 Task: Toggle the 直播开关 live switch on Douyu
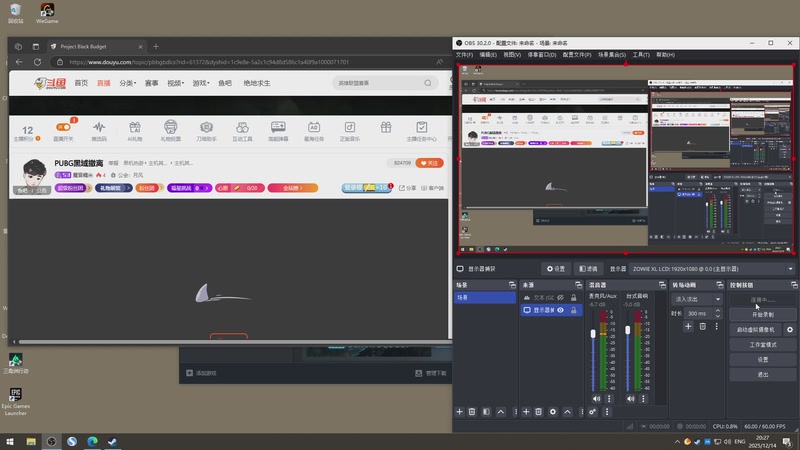point(63,127)
